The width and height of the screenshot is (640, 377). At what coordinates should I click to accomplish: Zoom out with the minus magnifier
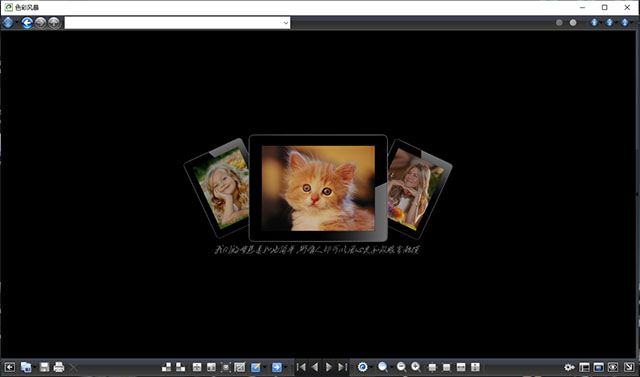[x=401, y=367]
